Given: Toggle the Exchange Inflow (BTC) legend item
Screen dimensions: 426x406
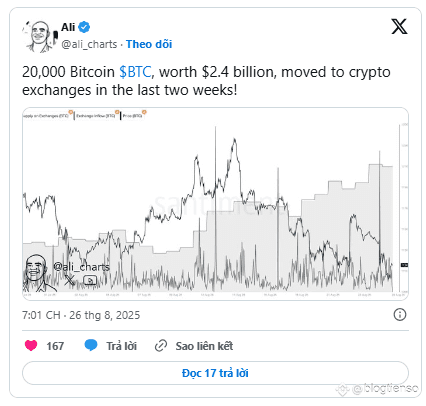Looking at the screenshot, I should [97, 116].
